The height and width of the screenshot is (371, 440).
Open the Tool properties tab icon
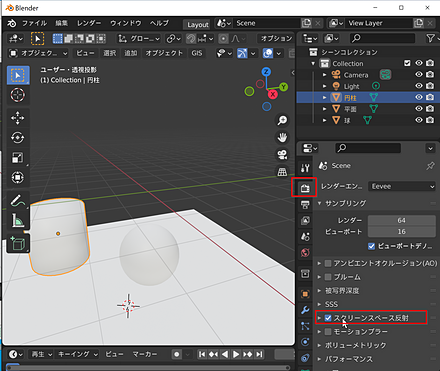[305, 168]
